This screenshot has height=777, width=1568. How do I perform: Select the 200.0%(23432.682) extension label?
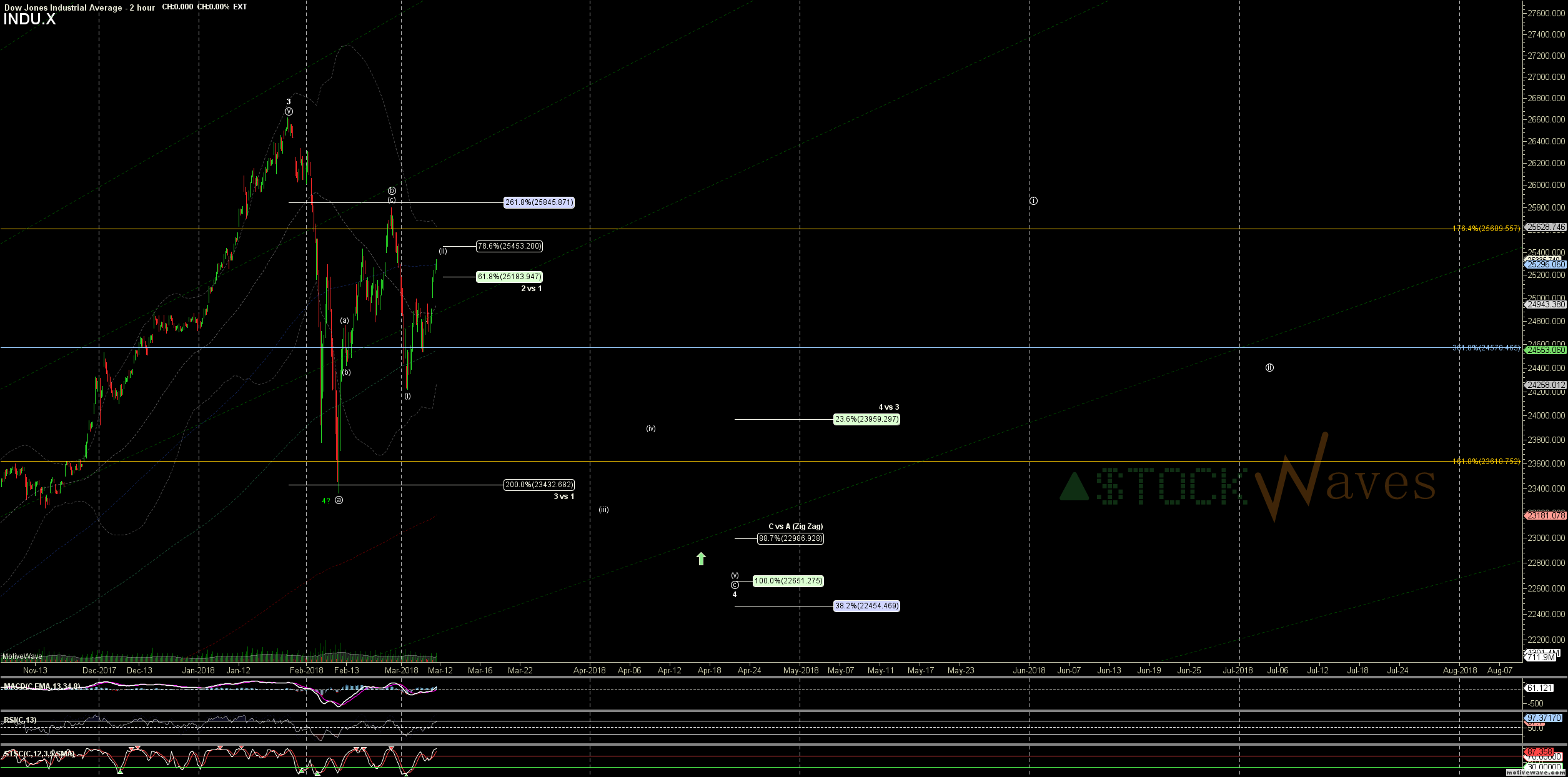pos(539,485)
